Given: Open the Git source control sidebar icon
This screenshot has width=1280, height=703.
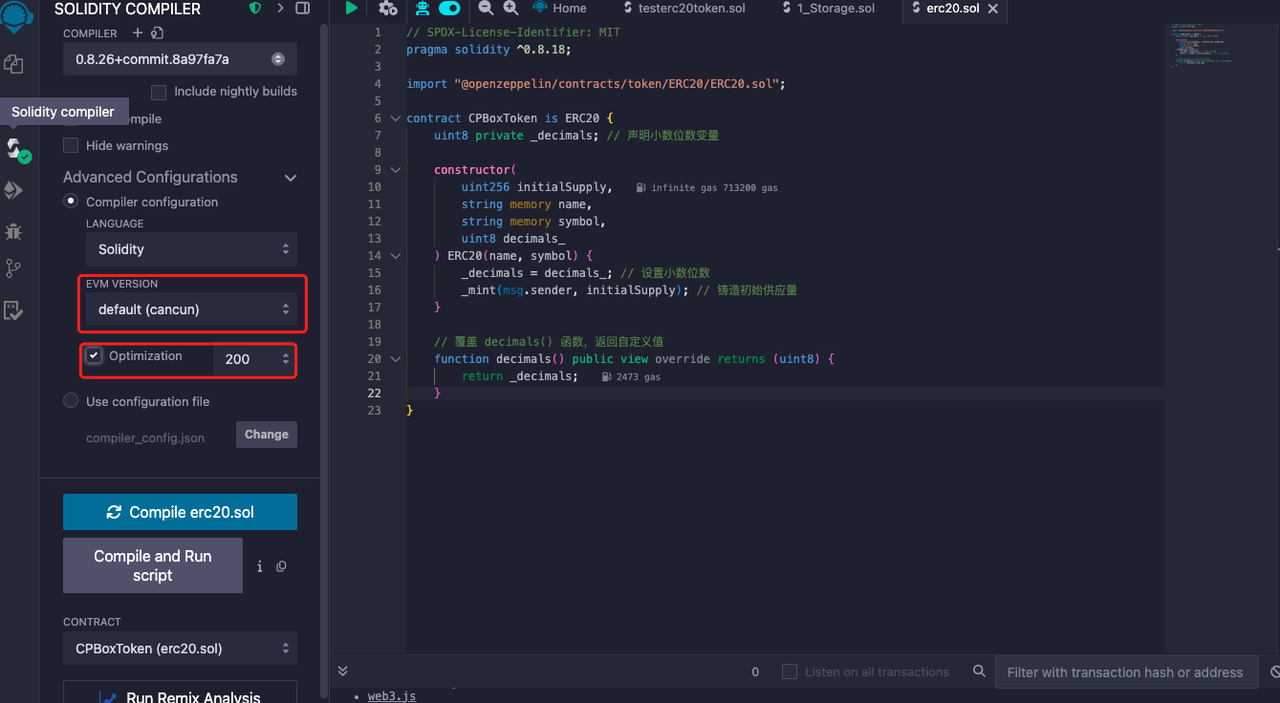Looking at the screenshot, I should [x=14, y=269].
